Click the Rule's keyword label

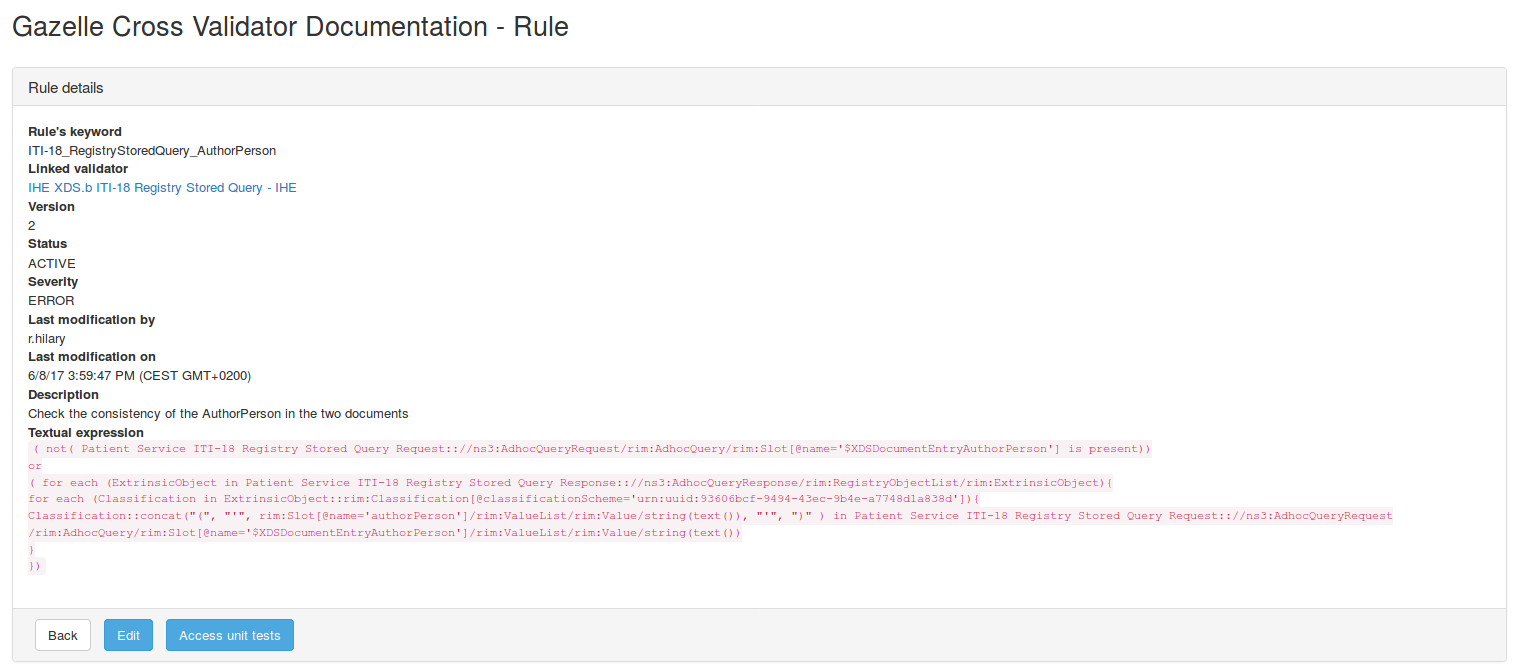pos(75,132)
